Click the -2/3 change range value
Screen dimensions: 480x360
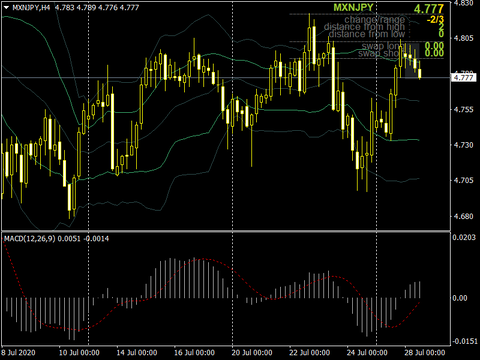(435, 20)
